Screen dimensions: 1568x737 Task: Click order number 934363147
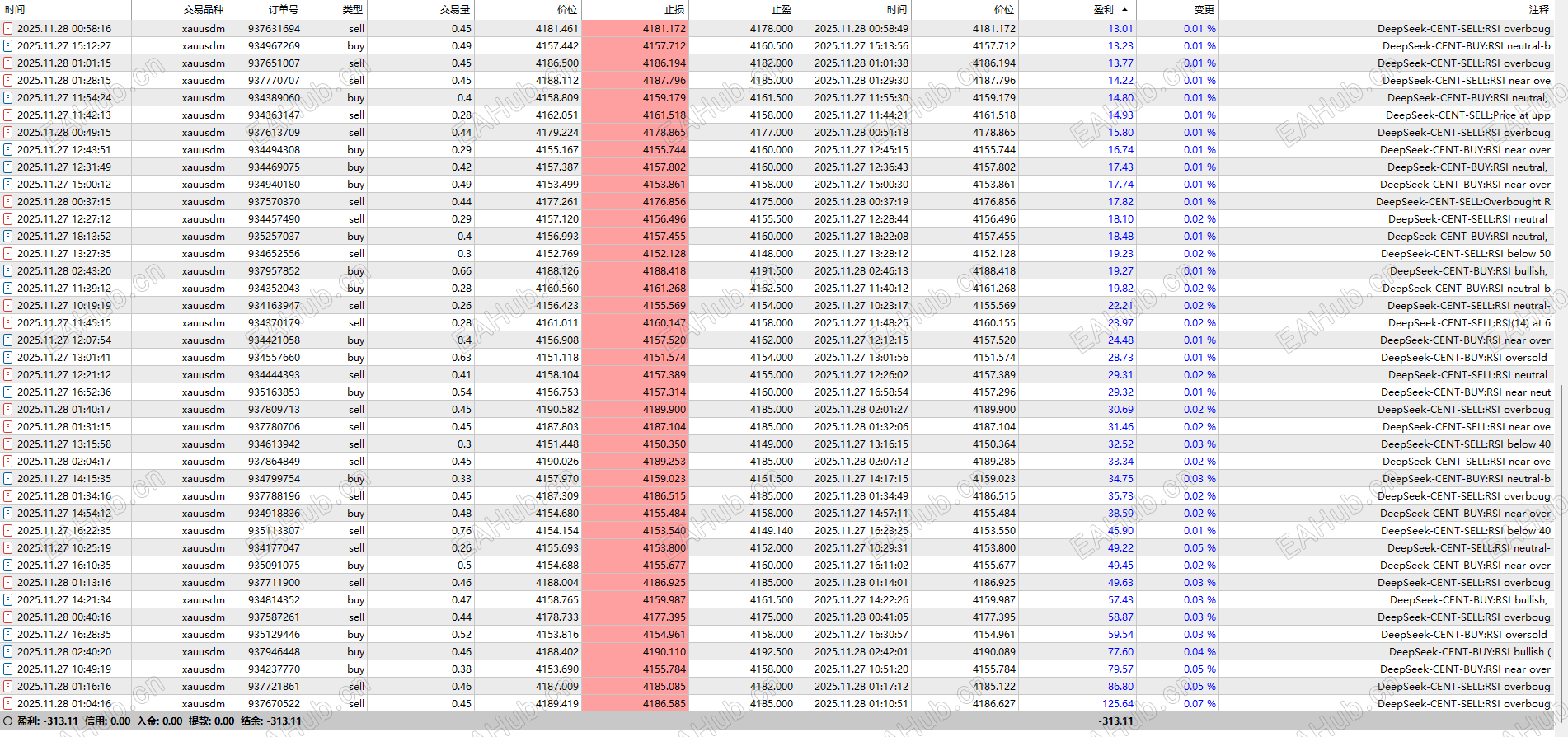tap(274, 115)
